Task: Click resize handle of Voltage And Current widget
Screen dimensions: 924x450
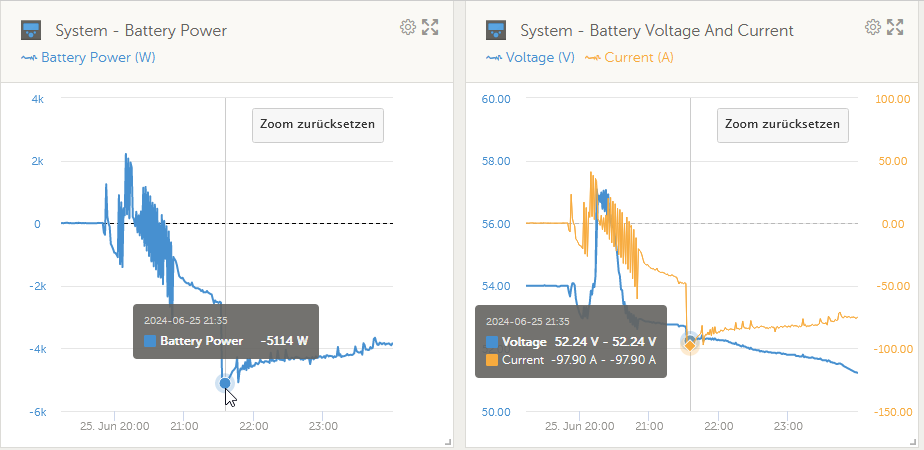Action: [913, 442]
